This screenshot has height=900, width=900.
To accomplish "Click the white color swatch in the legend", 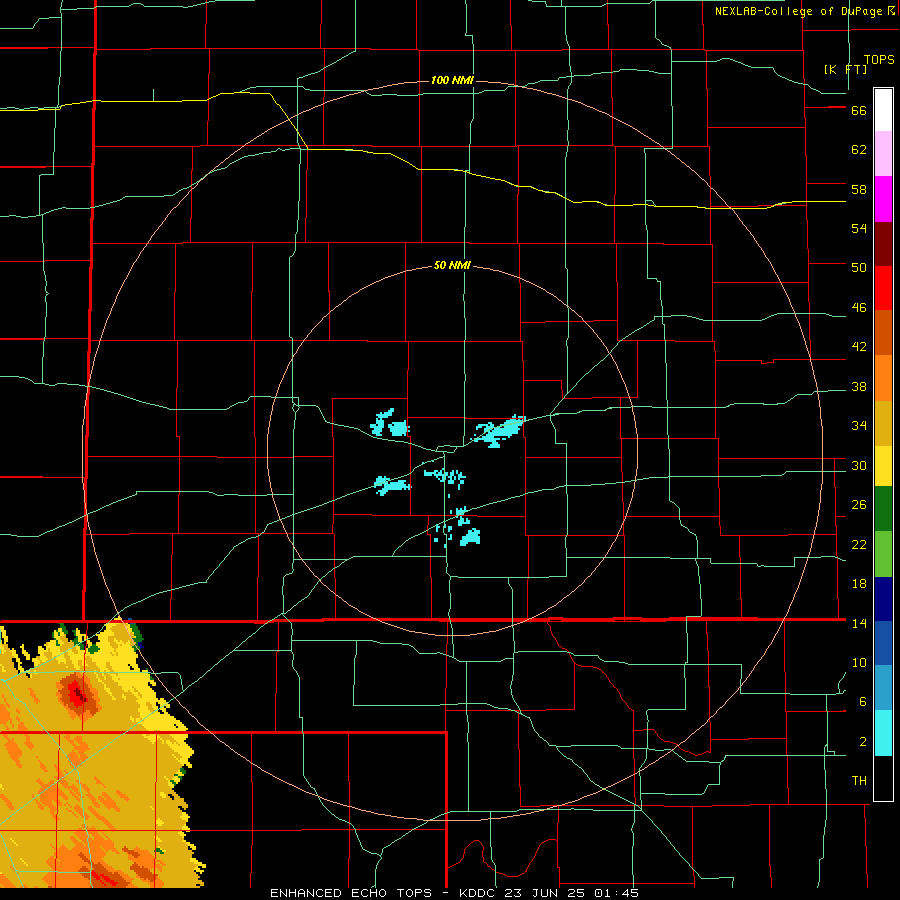I will click(x=883, y=110).
